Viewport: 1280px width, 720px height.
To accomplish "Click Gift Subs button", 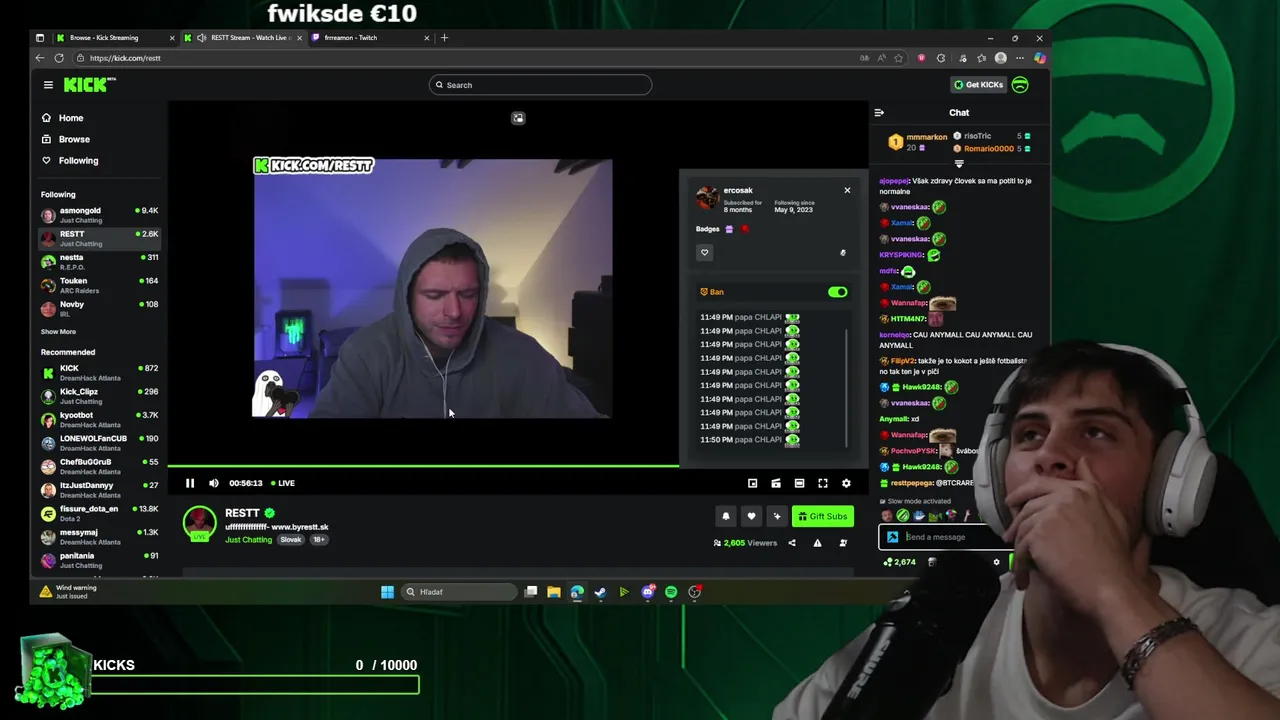I will coord(822,516).
